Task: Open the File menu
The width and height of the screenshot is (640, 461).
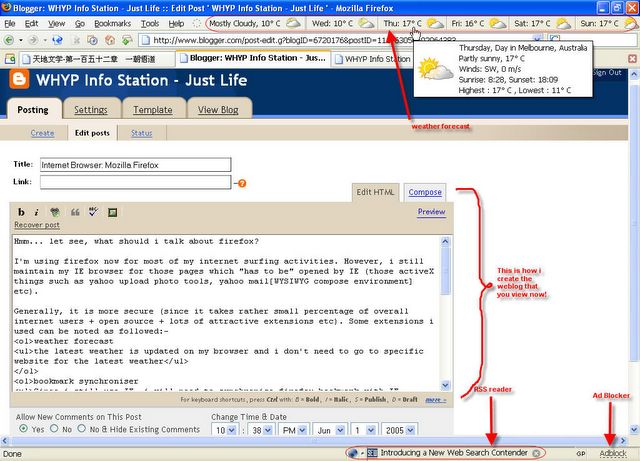Action: (9, 24)
